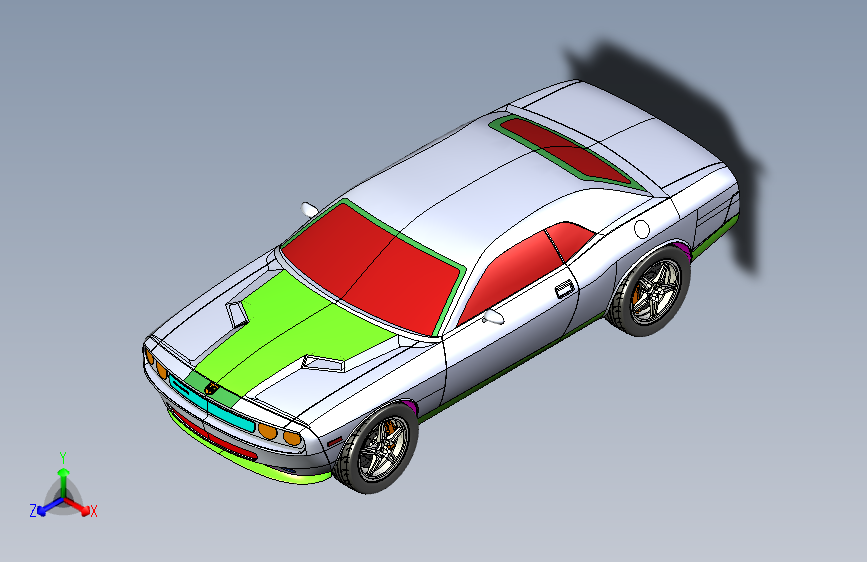
Task: Select the cyan front grille
Action: pyautogui.click(x=210, y=403)
